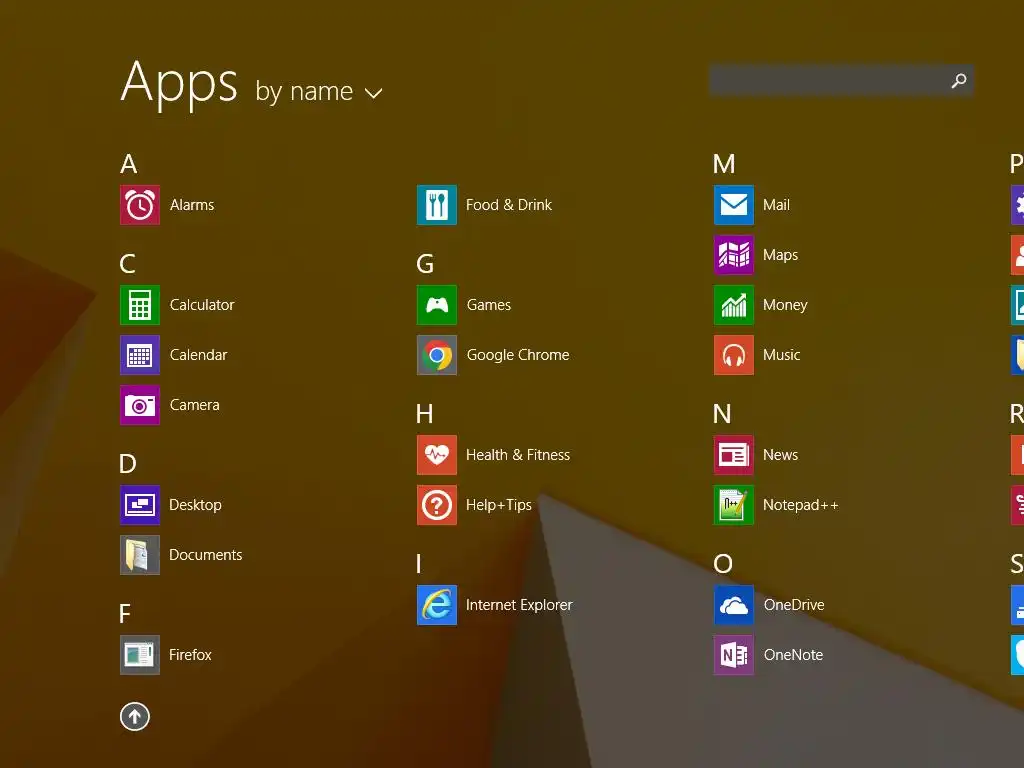Click the 'OneDrive' label text
Image resolution: width=1024 pixels, height=768 pixels.
(794, 605)
